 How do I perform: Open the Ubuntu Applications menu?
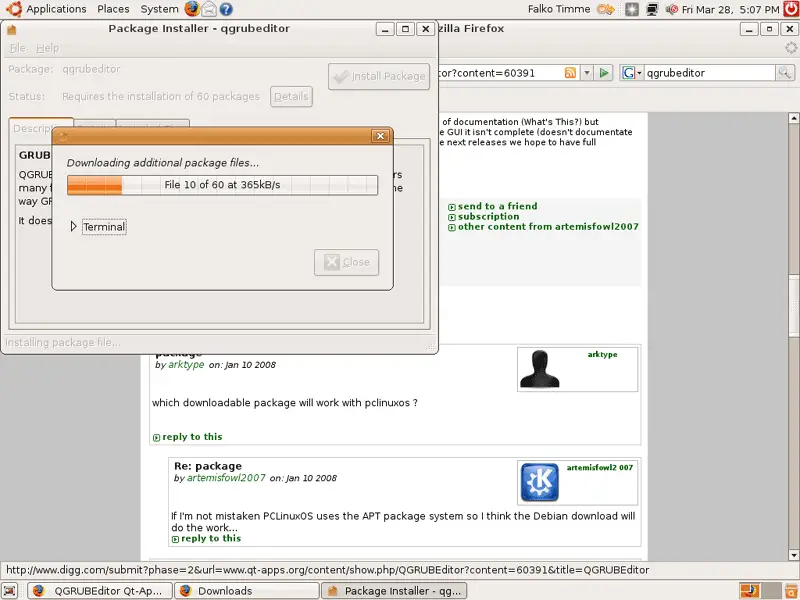(x=56, y=9)
